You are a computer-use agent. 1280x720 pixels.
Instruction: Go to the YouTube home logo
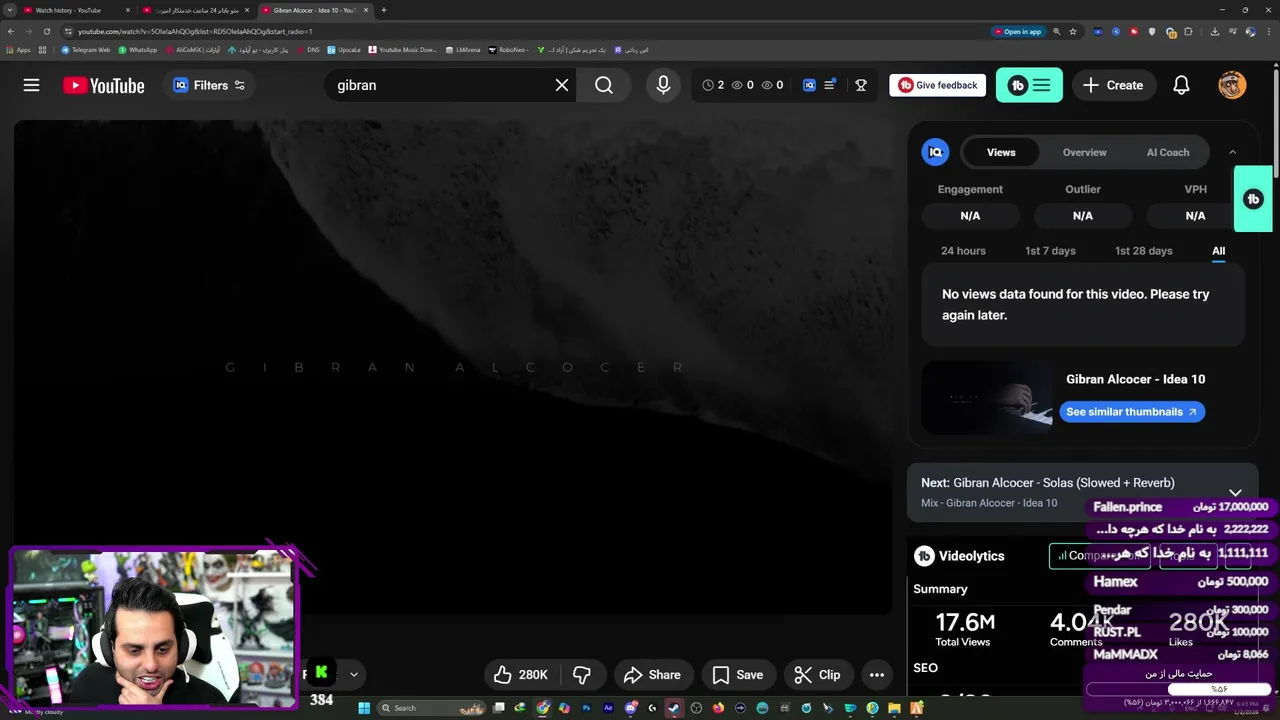click(103, 85)
